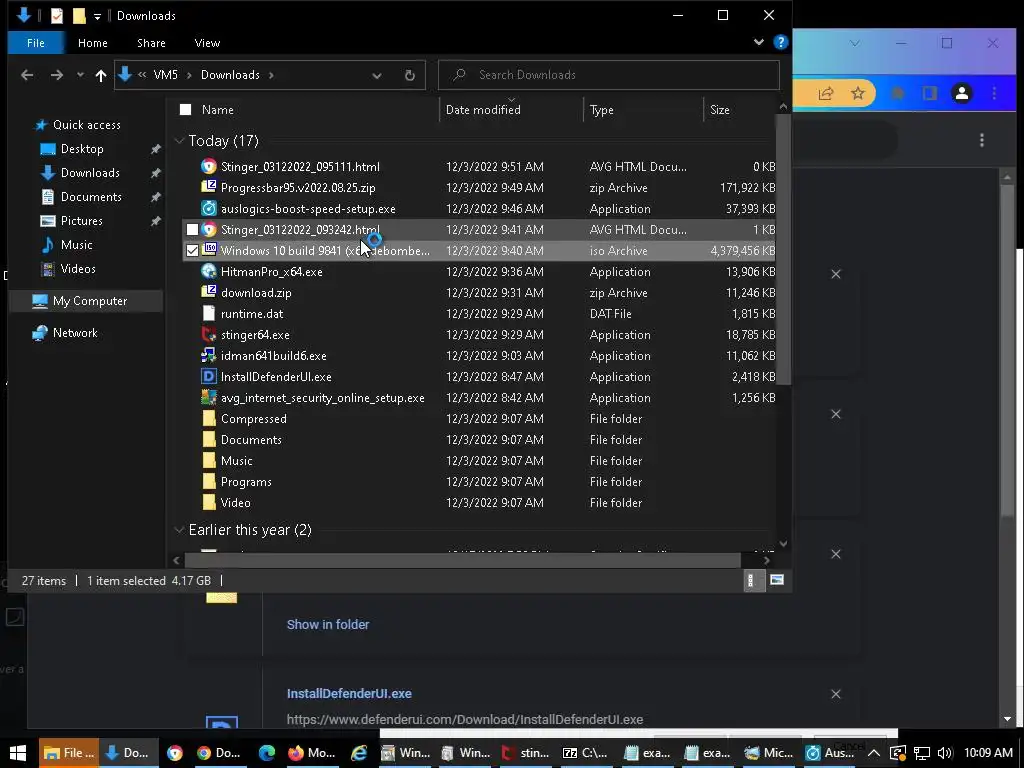
Task: Open Microsoft Edge from the taskbar
Action: pyautogui.click(x=266, y=753)
